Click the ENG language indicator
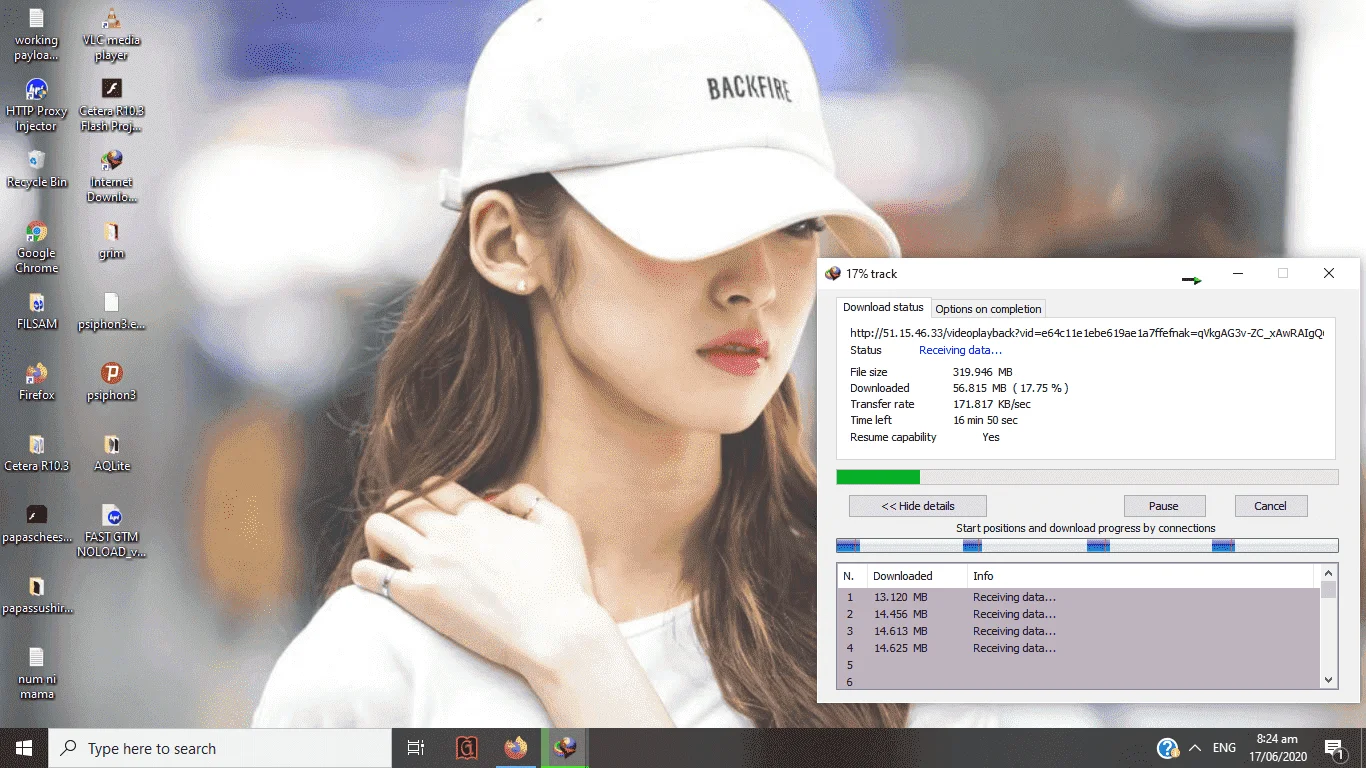This screenshot has height=768, width=1366. click(x=1224, y=748)
